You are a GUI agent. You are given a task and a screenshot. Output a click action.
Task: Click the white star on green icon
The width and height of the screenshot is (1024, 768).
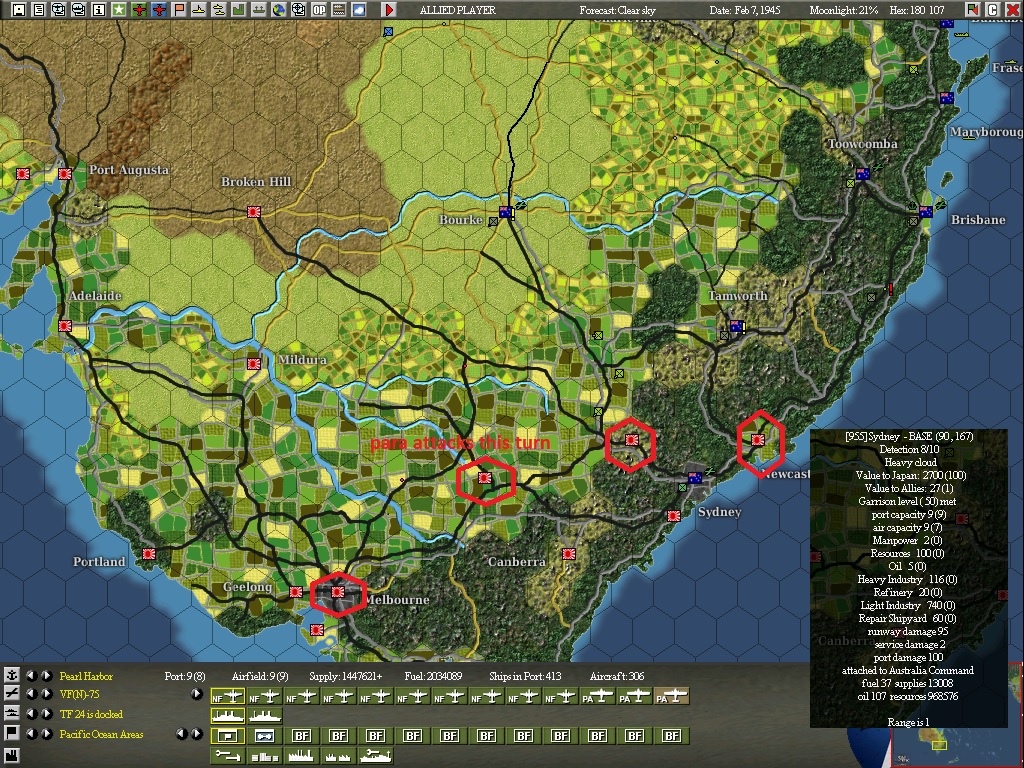pyautogui.click(x=118, y=10)
